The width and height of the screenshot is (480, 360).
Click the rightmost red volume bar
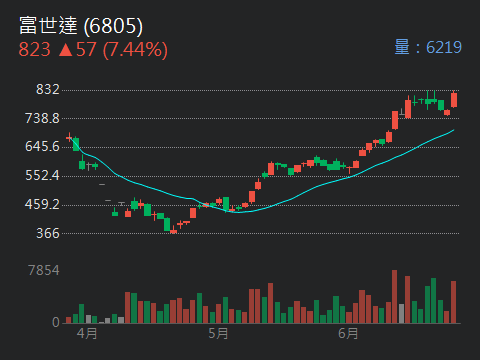(x=454, y=302)
